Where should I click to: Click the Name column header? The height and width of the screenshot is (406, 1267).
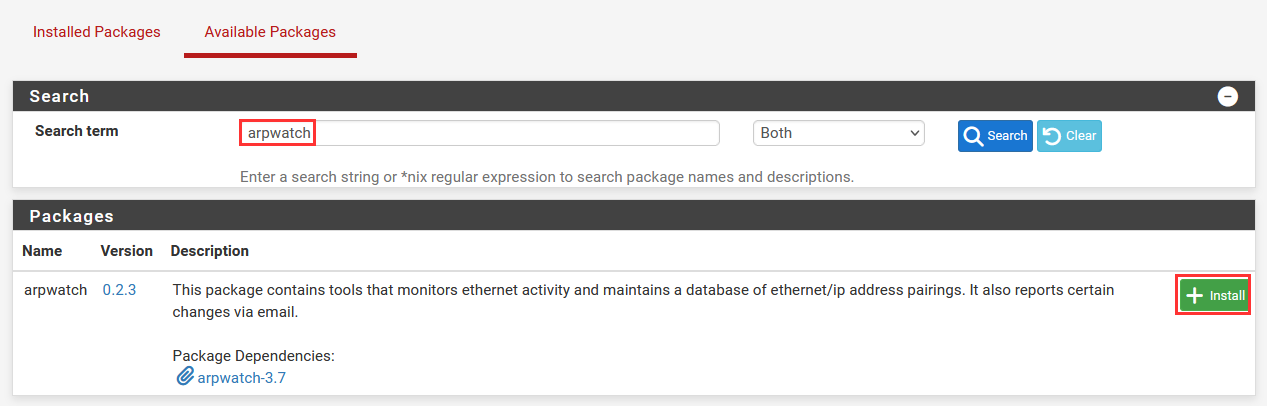42,251
